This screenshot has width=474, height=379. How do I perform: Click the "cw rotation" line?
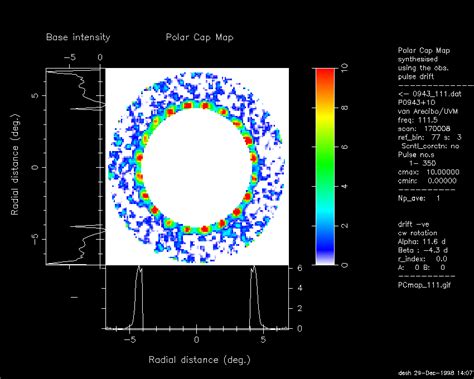[x=417, y=233]
